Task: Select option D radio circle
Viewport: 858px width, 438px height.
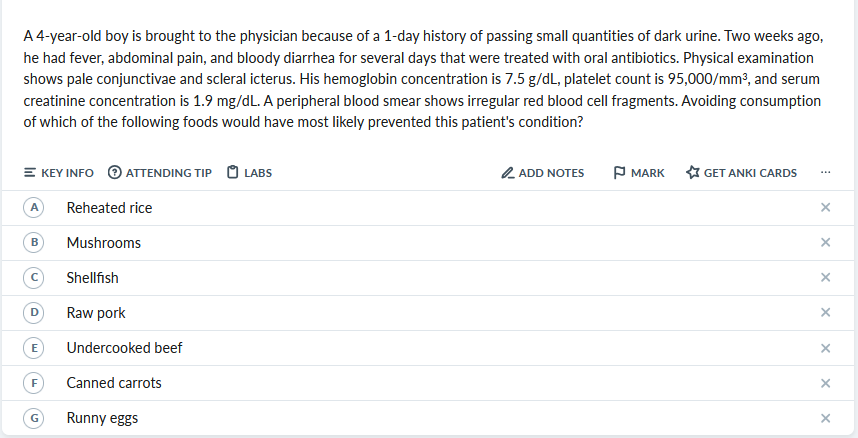Action: pyautogui.click(x=35, y=313)
